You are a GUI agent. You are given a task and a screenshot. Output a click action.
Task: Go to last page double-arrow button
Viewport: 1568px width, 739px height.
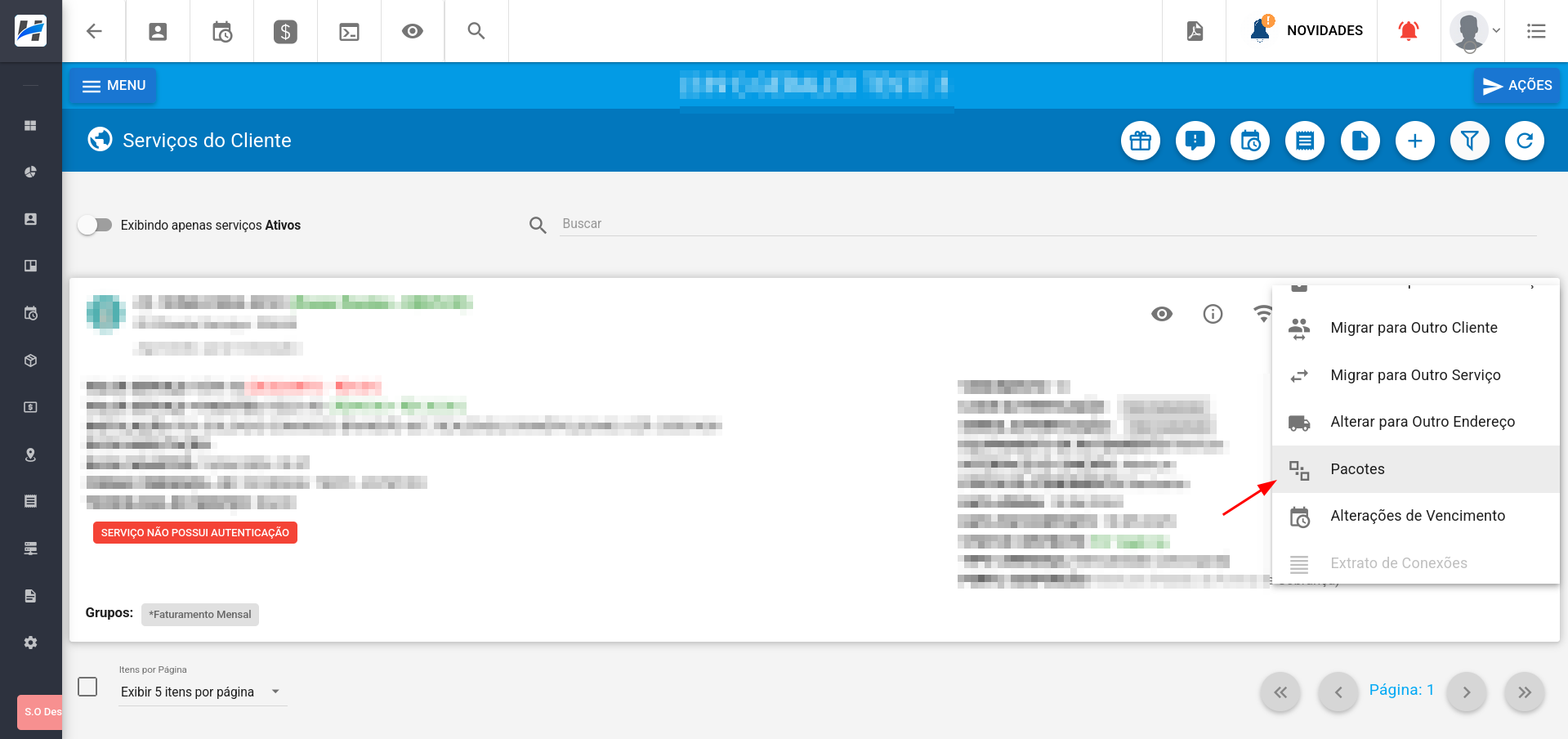pos(1525,692)
